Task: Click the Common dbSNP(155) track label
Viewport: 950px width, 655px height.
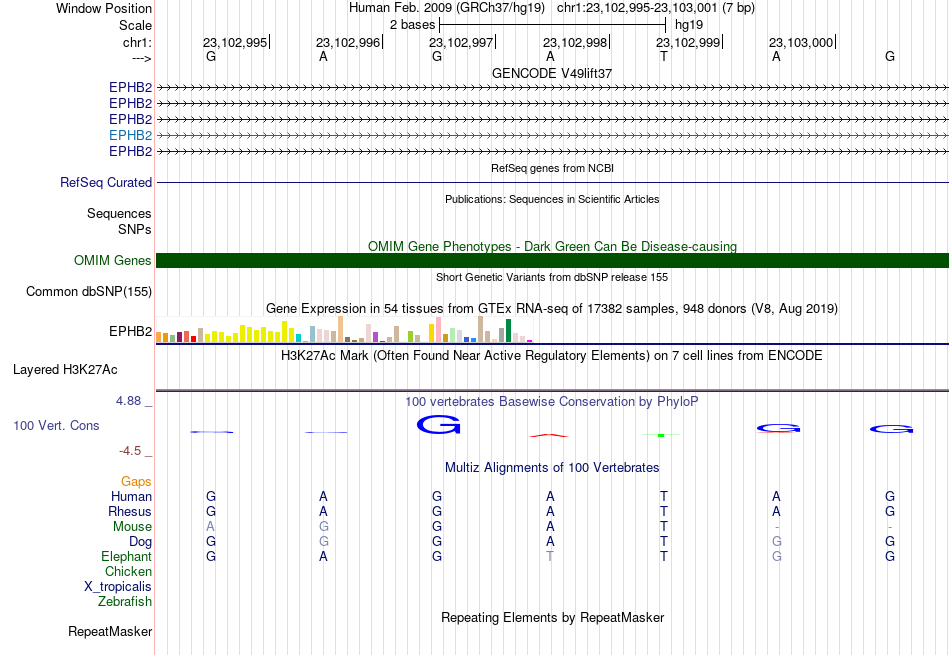Action: 89,291
